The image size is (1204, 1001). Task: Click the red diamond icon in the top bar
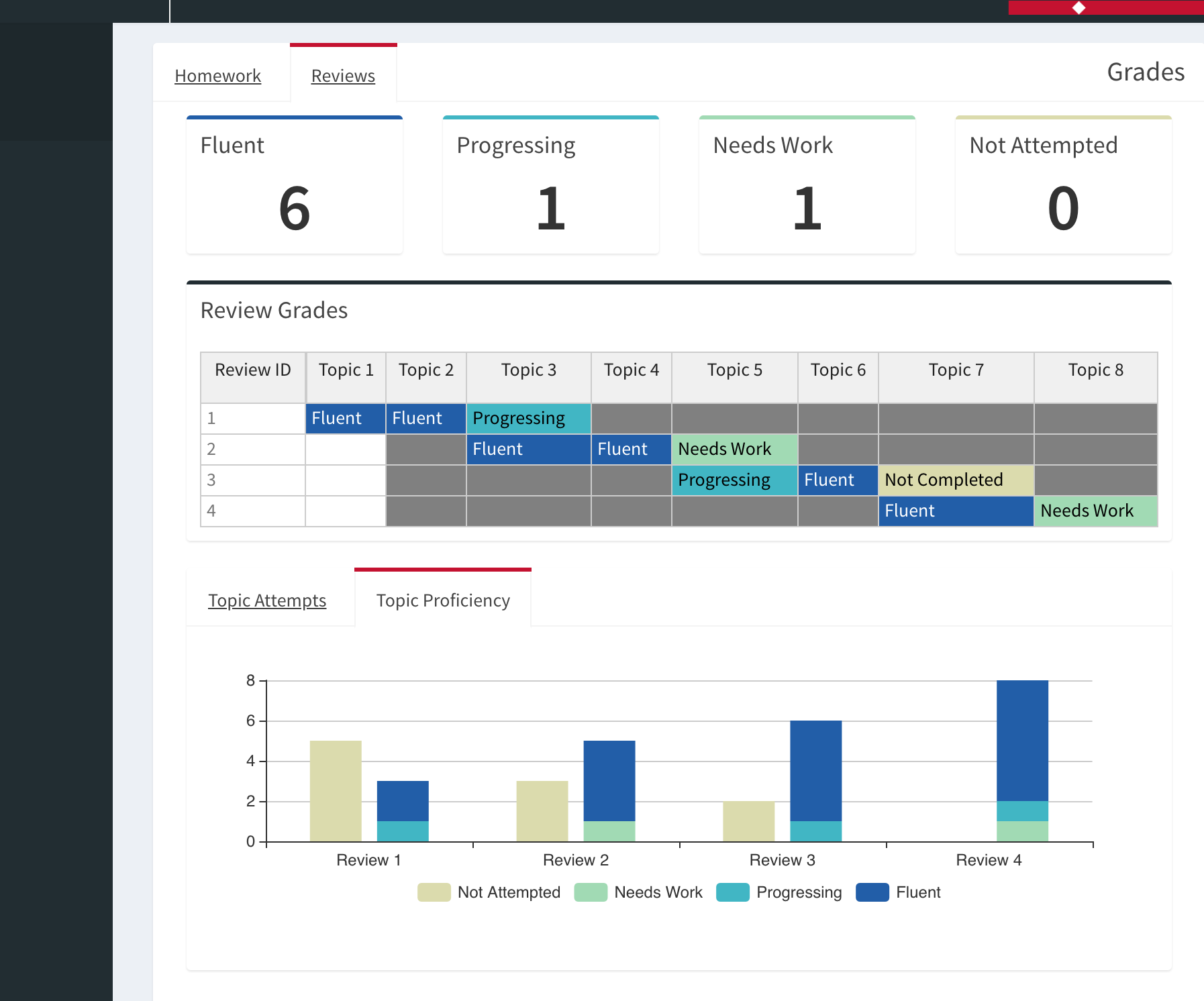(1077, 9)
